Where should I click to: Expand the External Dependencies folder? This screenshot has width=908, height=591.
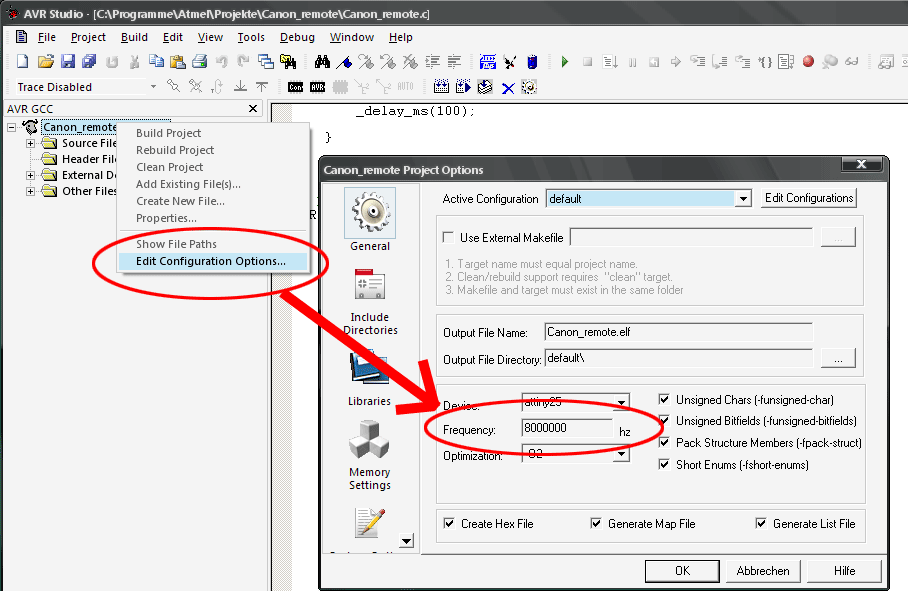point(30,175)
